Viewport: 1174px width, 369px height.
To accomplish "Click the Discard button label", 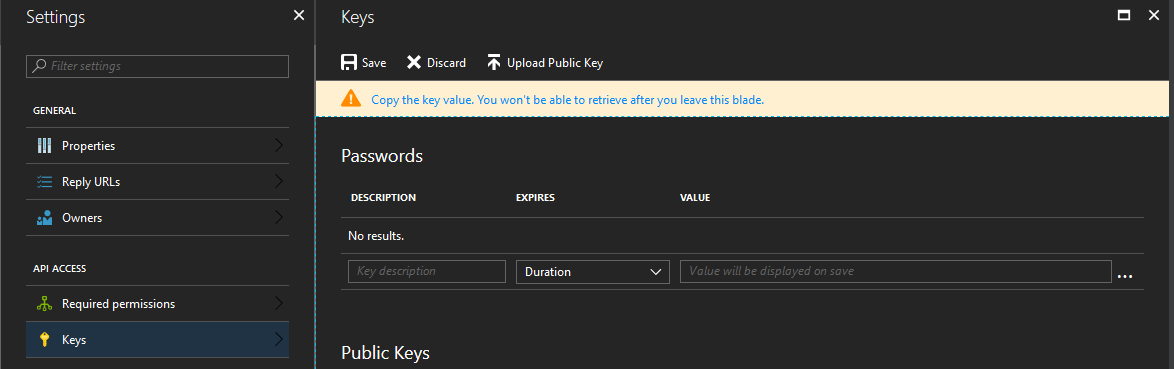I will click(x=446, y=63).
